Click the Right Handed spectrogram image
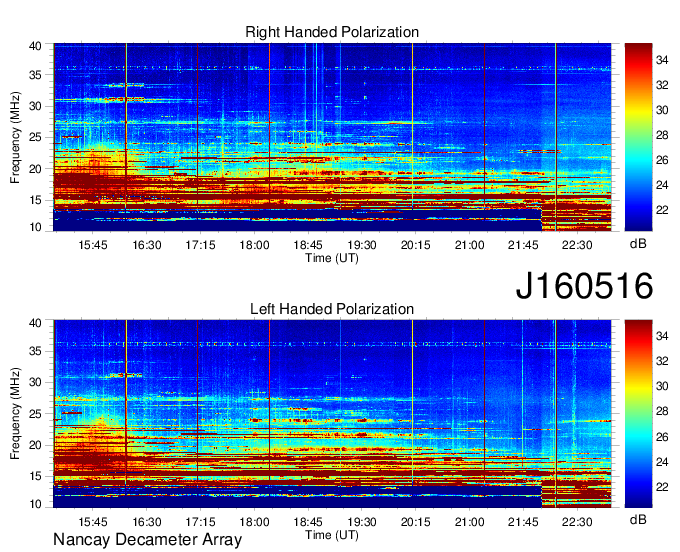 click(332, 137)
